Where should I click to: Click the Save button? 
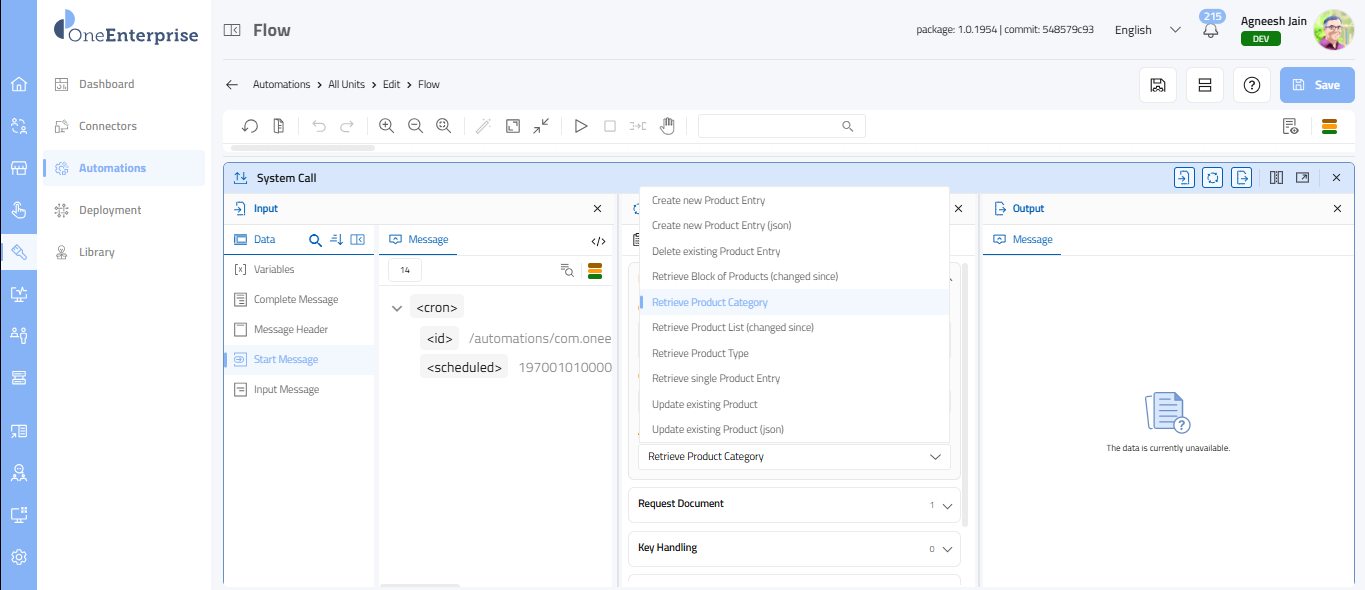tap(1317, 85)
